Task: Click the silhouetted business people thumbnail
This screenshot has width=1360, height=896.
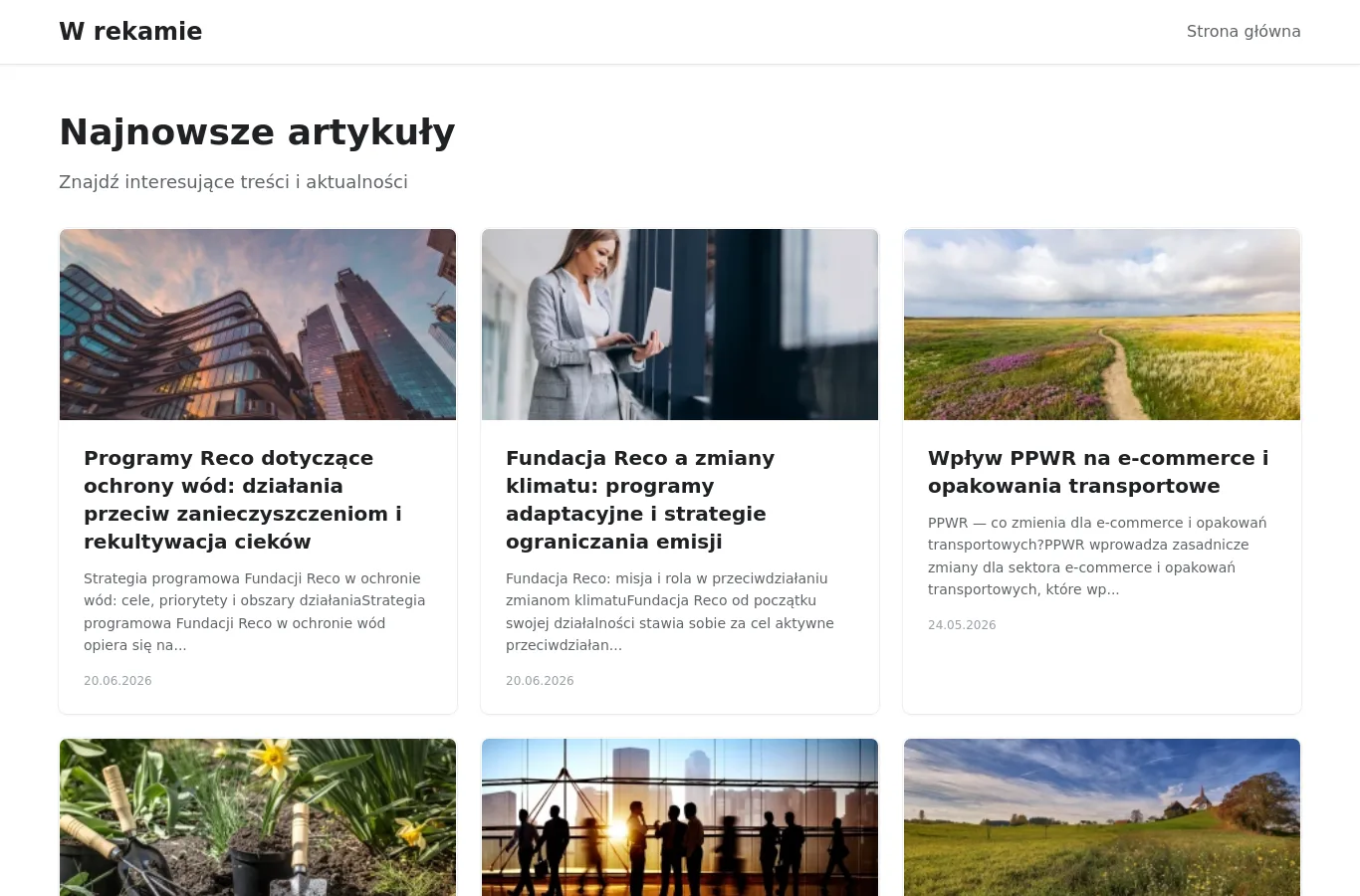Action: (680, 817)
